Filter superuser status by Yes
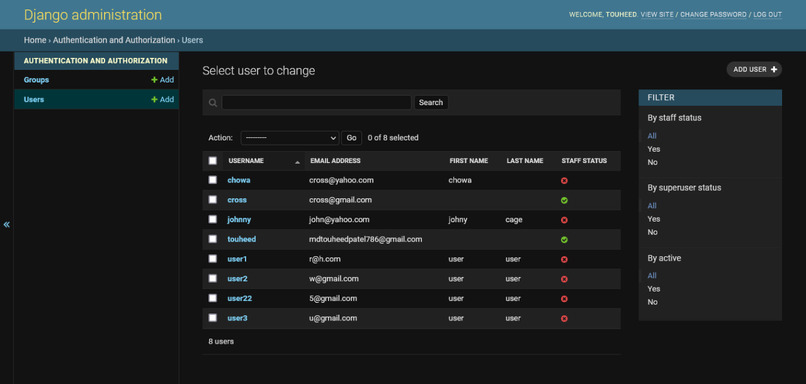806x384 pixels. pos(654,219)
